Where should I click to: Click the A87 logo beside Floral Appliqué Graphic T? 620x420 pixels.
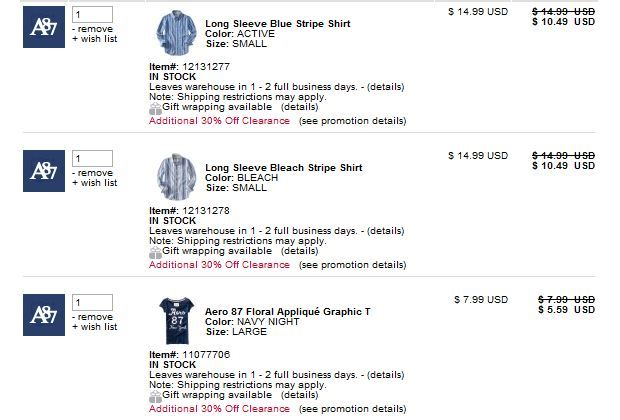(x=44, y=315)
